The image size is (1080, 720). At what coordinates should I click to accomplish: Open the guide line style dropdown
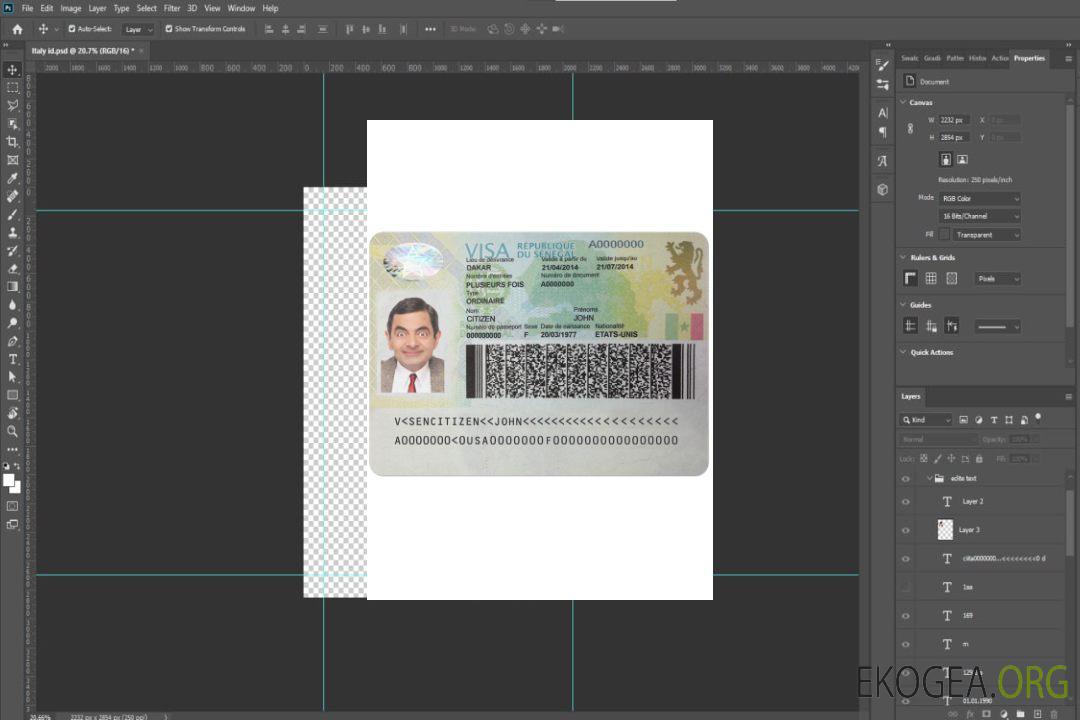[997, 327]
